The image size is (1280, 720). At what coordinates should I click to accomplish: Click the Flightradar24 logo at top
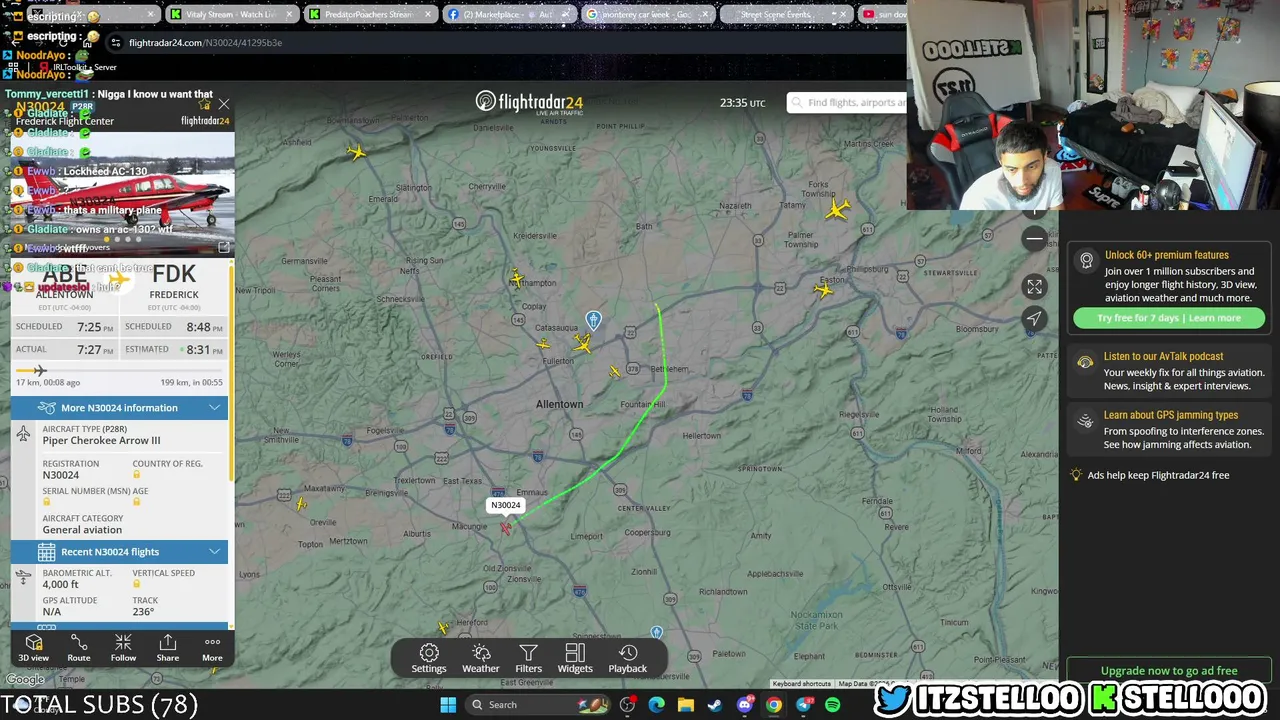(529, 102)
